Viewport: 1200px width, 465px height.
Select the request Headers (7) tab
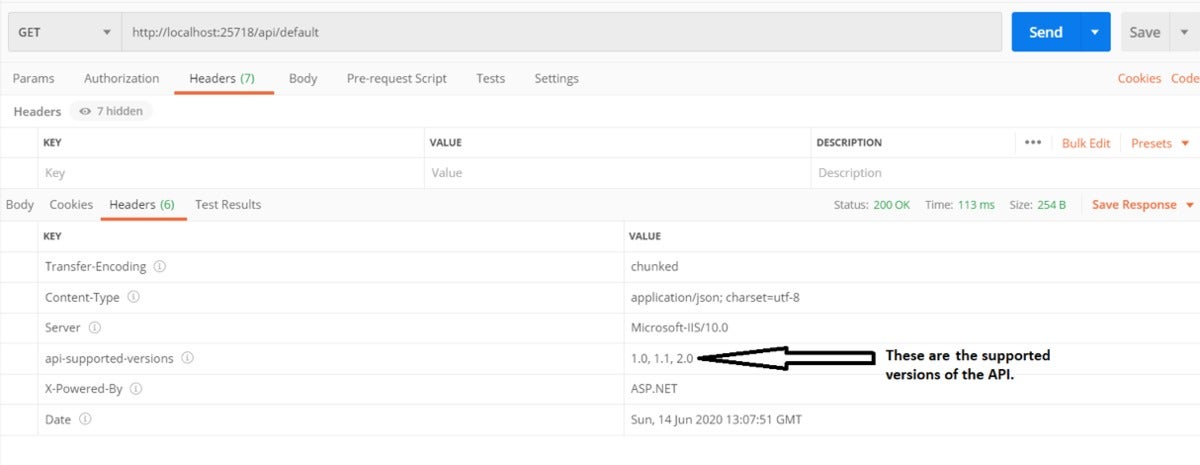pos(222,78)
